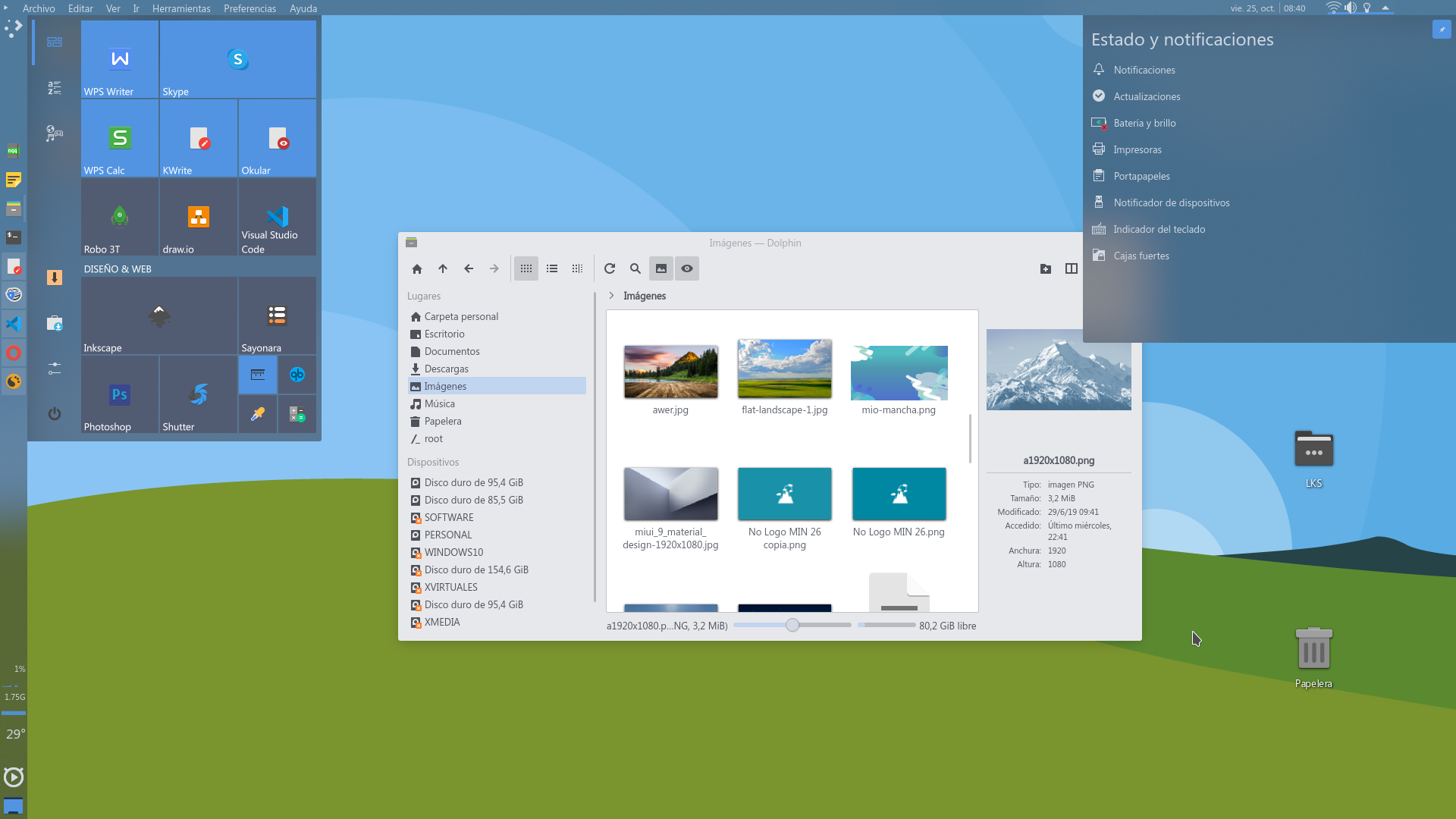
Task: Open Papelera trash on desktop
Action: click(1313, 658)
